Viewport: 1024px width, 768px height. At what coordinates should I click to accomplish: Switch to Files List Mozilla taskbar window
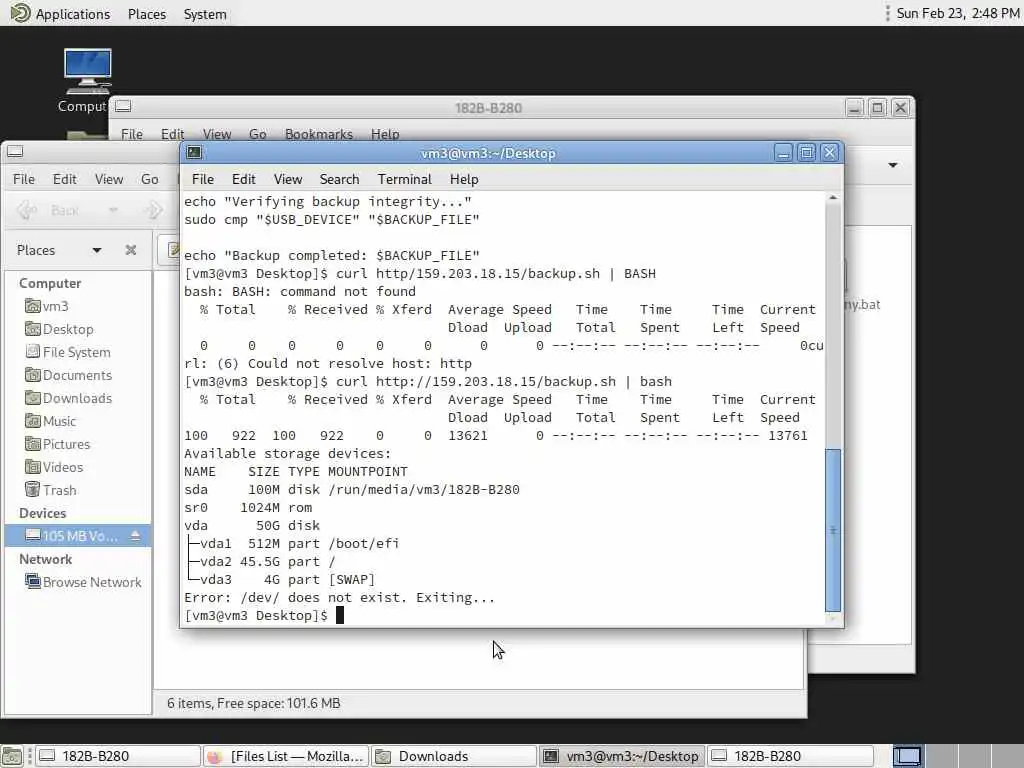click(x=286, y=756)
